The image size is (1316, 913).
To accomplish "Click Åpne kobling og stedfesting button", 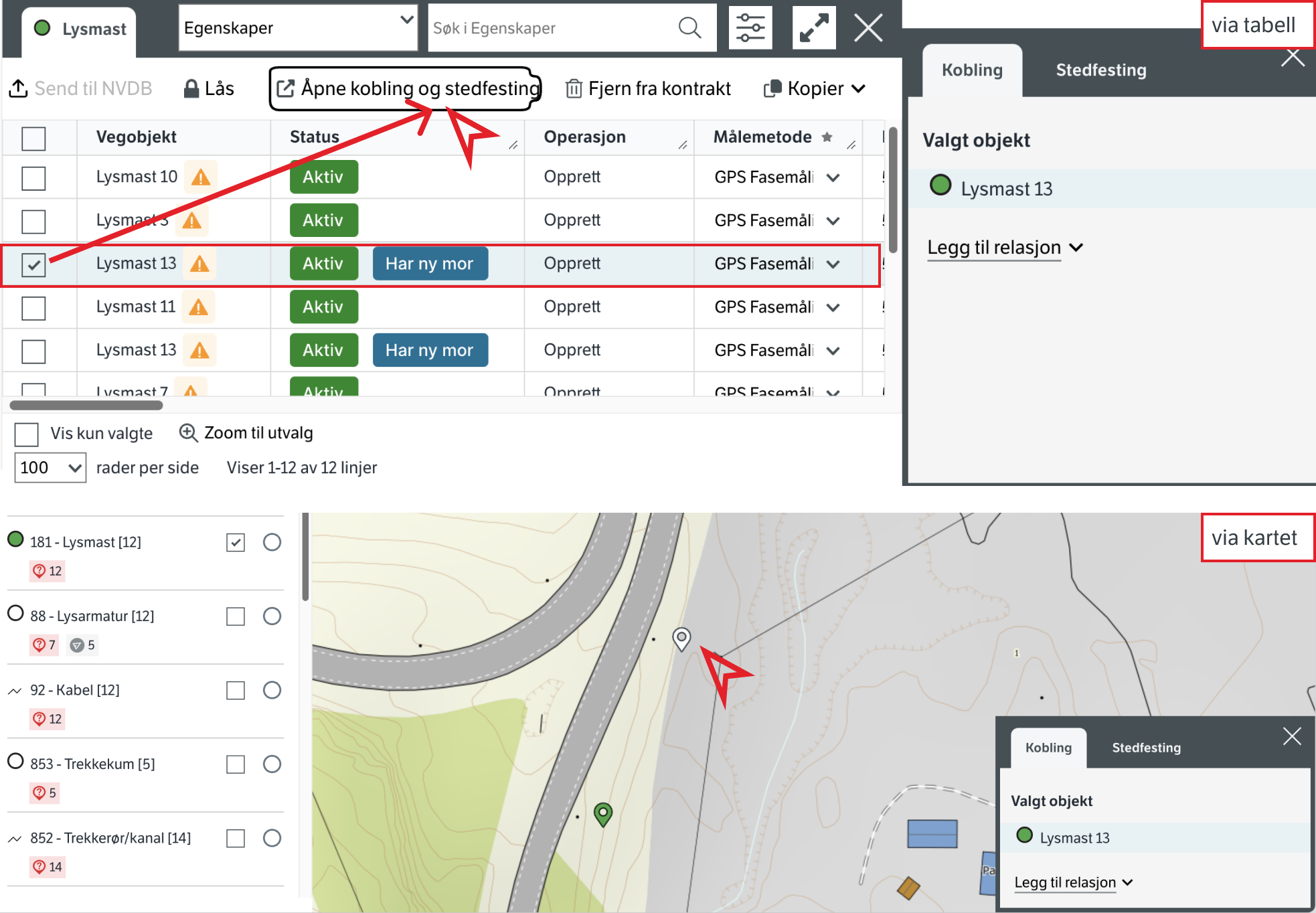I will (x=406, y=88).
